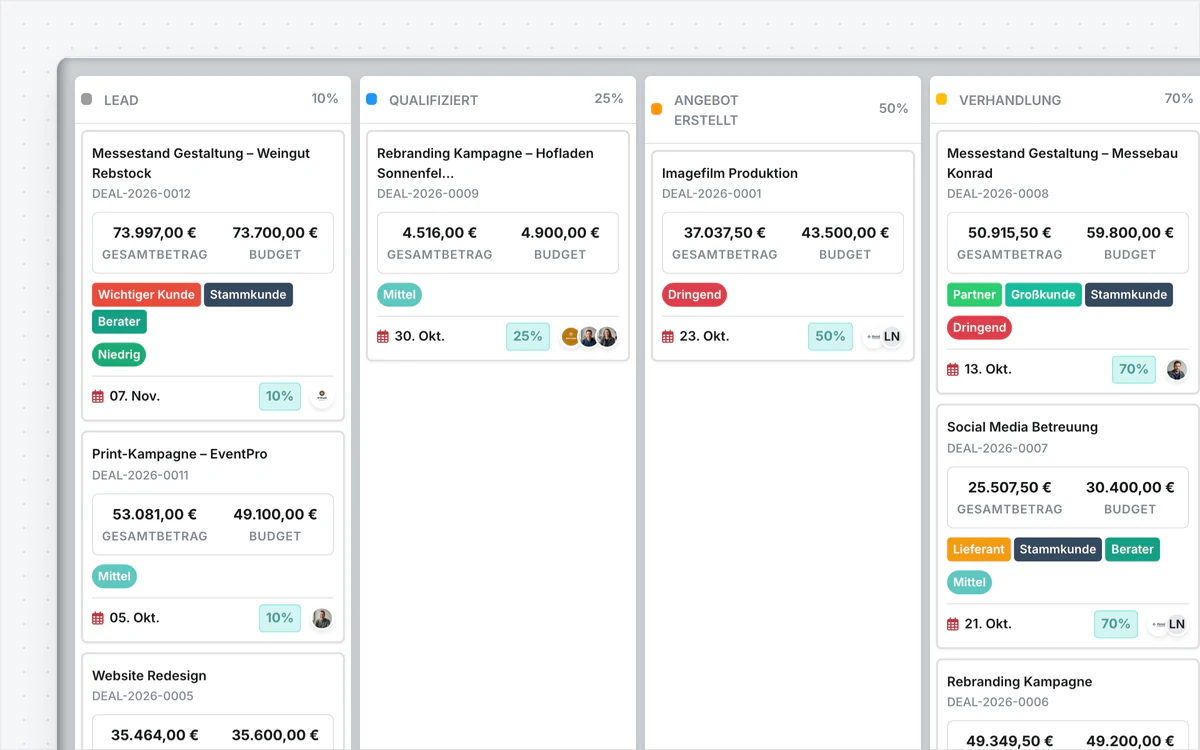Click calendar icon next to 05. Okt.

tap(98, 619)
